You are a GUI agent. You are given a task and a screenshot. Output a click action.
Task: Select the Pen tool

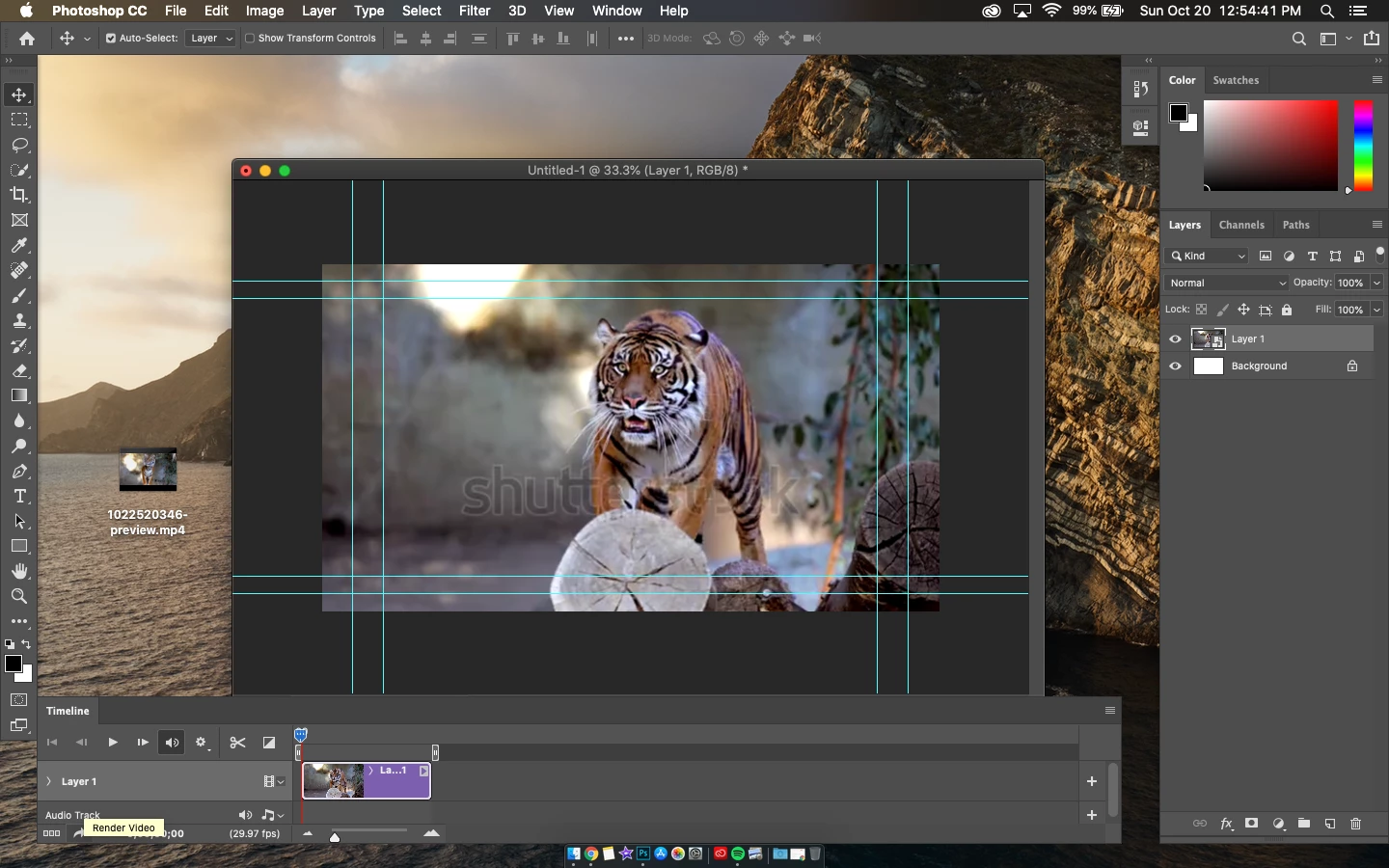pos(19,471)
